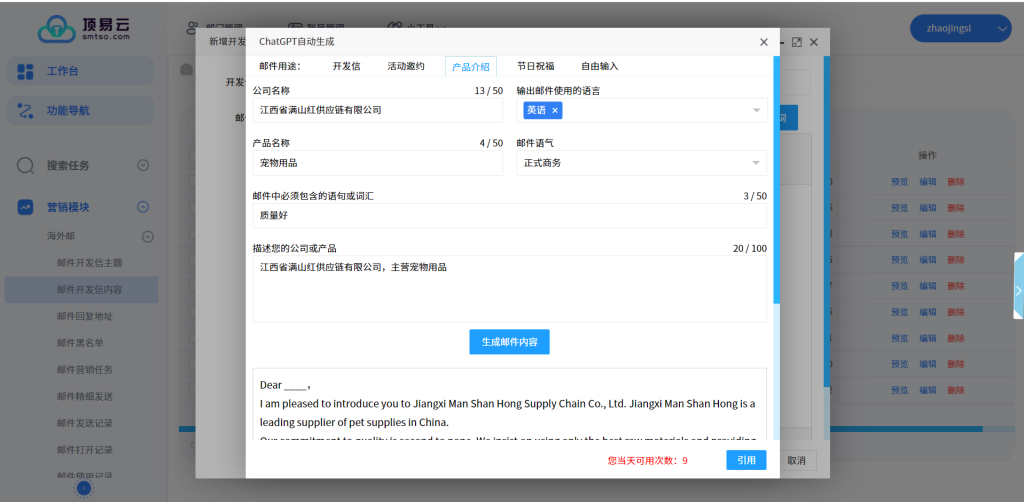This screenshot has height=502, width=1024.
Task: Close the ChatGPT自动生成 dialog
Action: (x=764, y=42)
